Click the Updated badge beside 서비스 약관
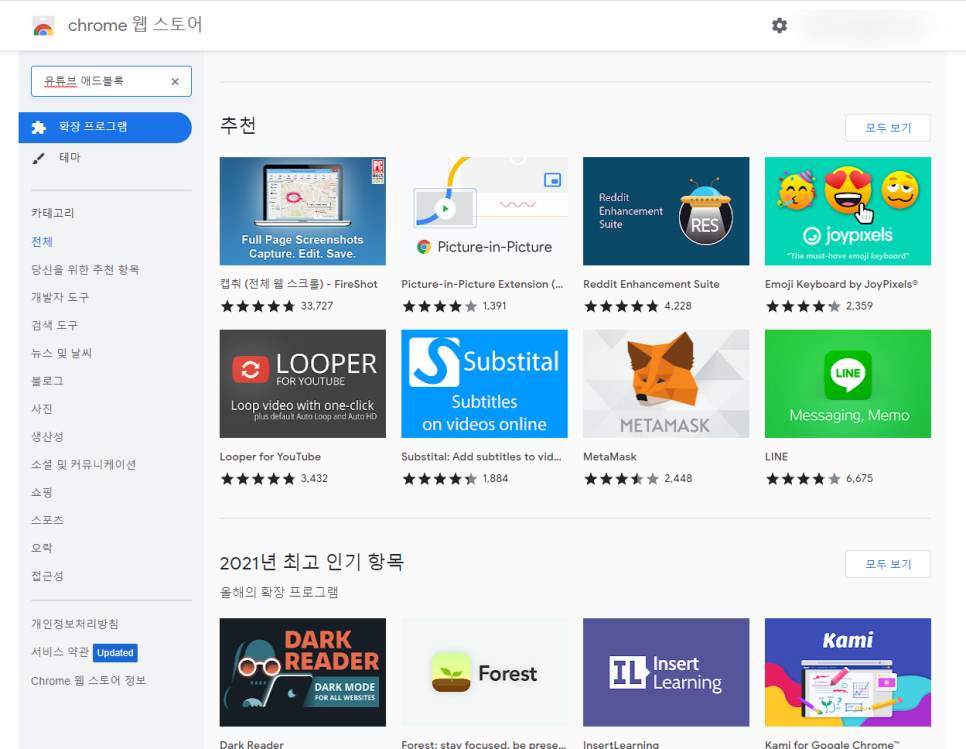Viewport: 966px width, 749px height. click(x=115, y=652)
